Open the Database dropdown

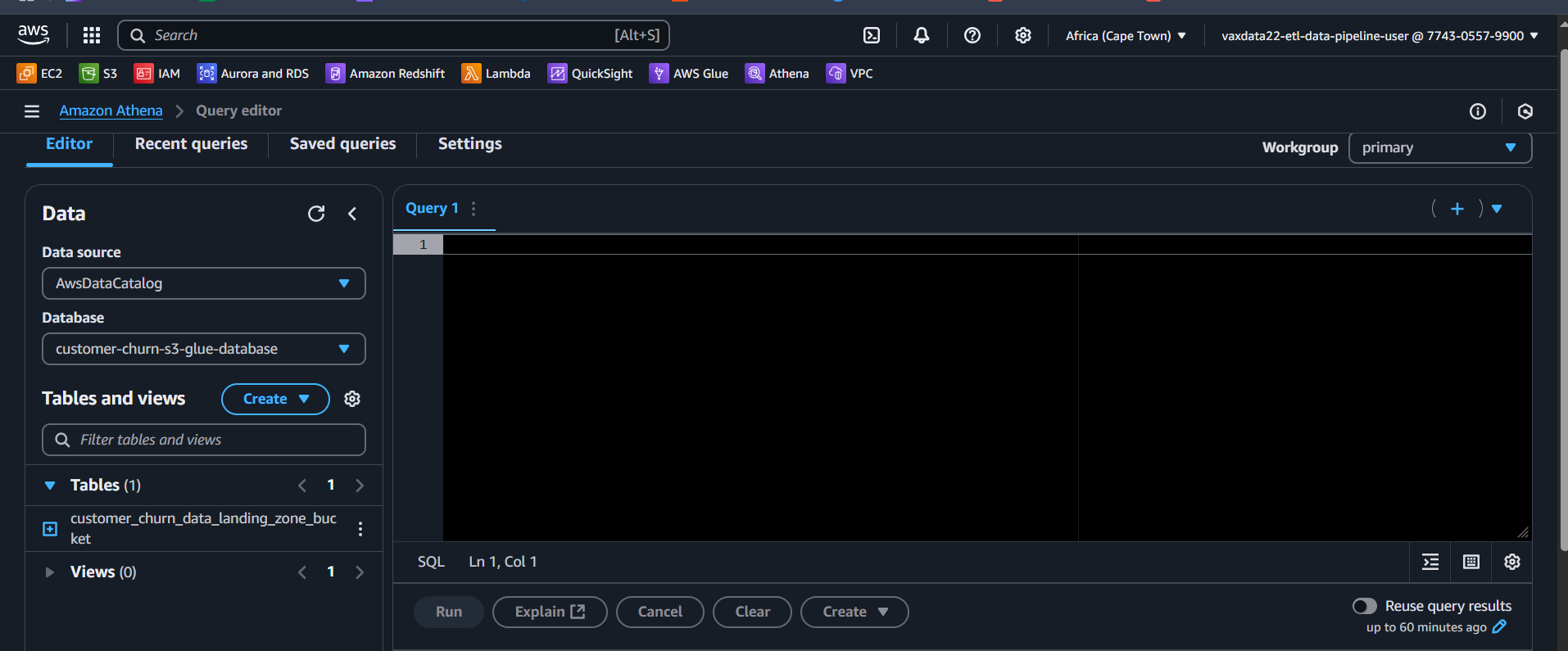204,349
